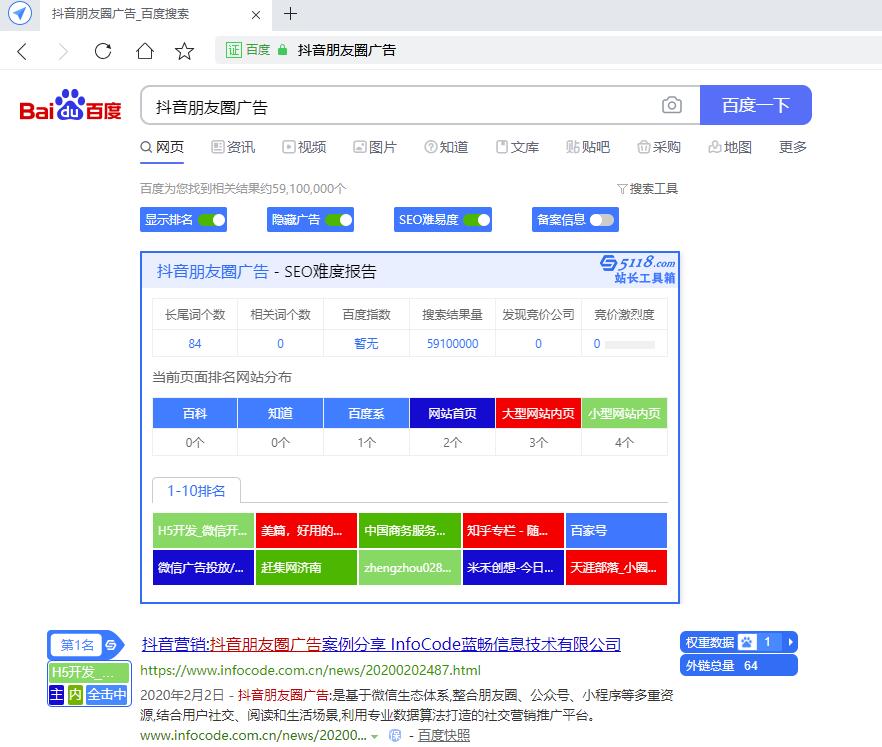Click ranking tile zhengzhou028...
The width and height of the screenshot is (882, 747).
pos(410,568)
